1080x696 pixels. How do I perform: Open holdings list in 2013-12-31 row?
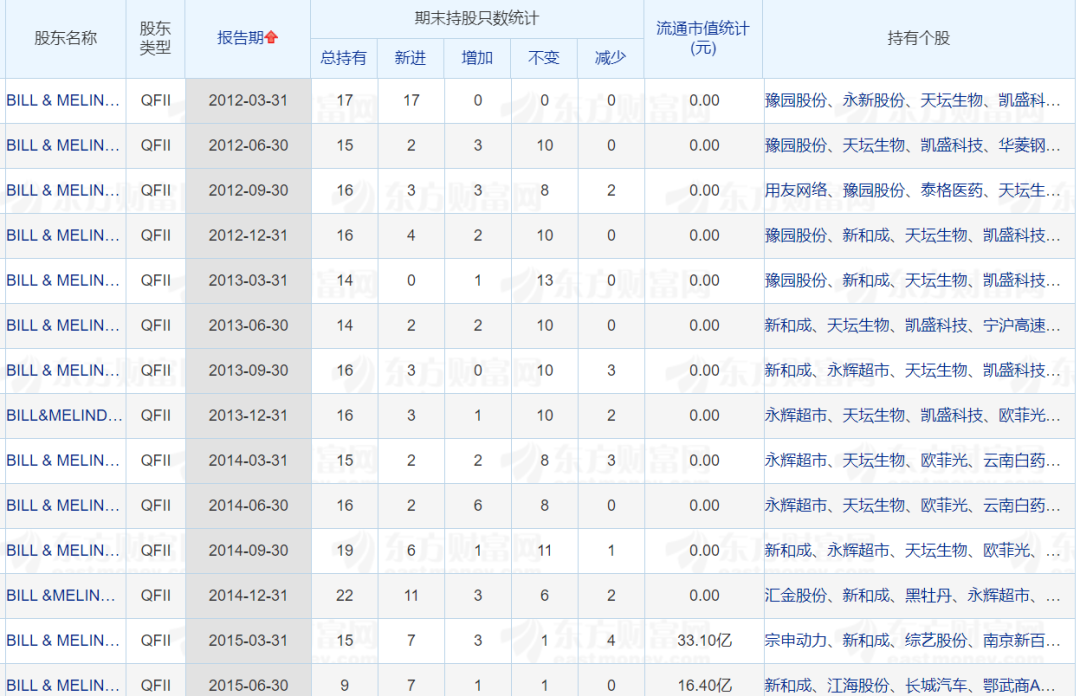click(x=913, y=416)
